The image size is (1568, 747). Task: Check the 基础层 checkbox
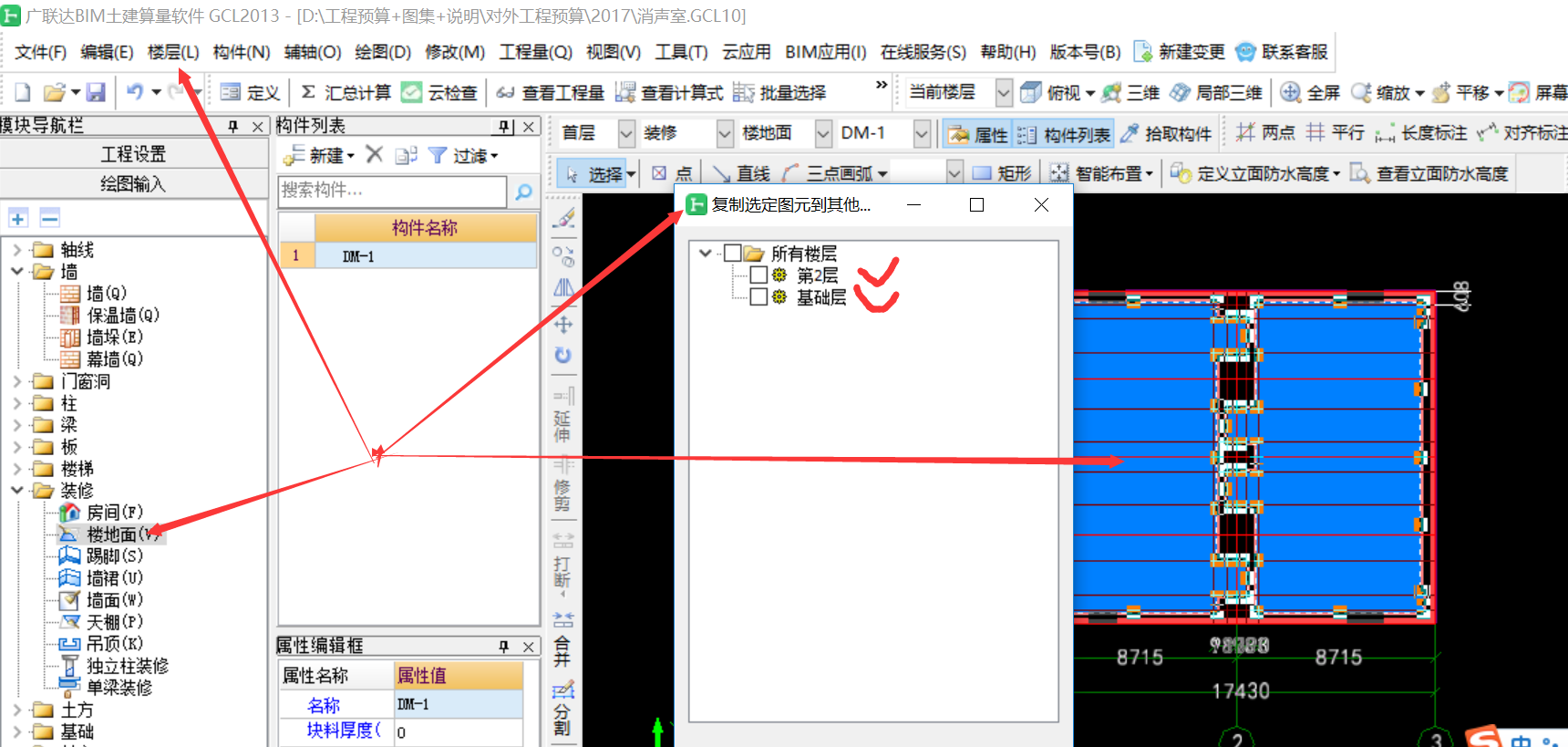click(758, 296)
